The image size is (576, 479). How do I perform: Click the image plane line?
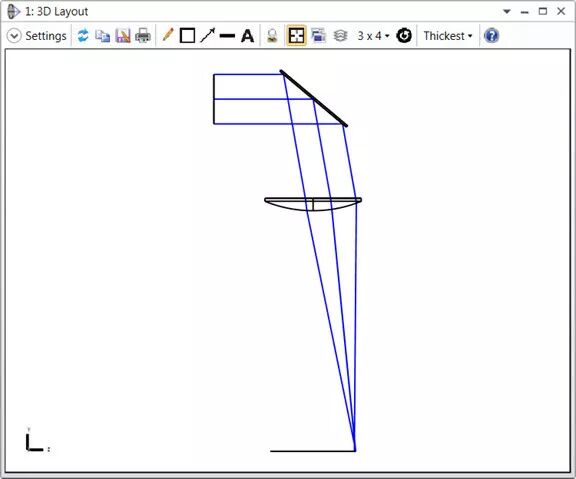tap(313, 450)
